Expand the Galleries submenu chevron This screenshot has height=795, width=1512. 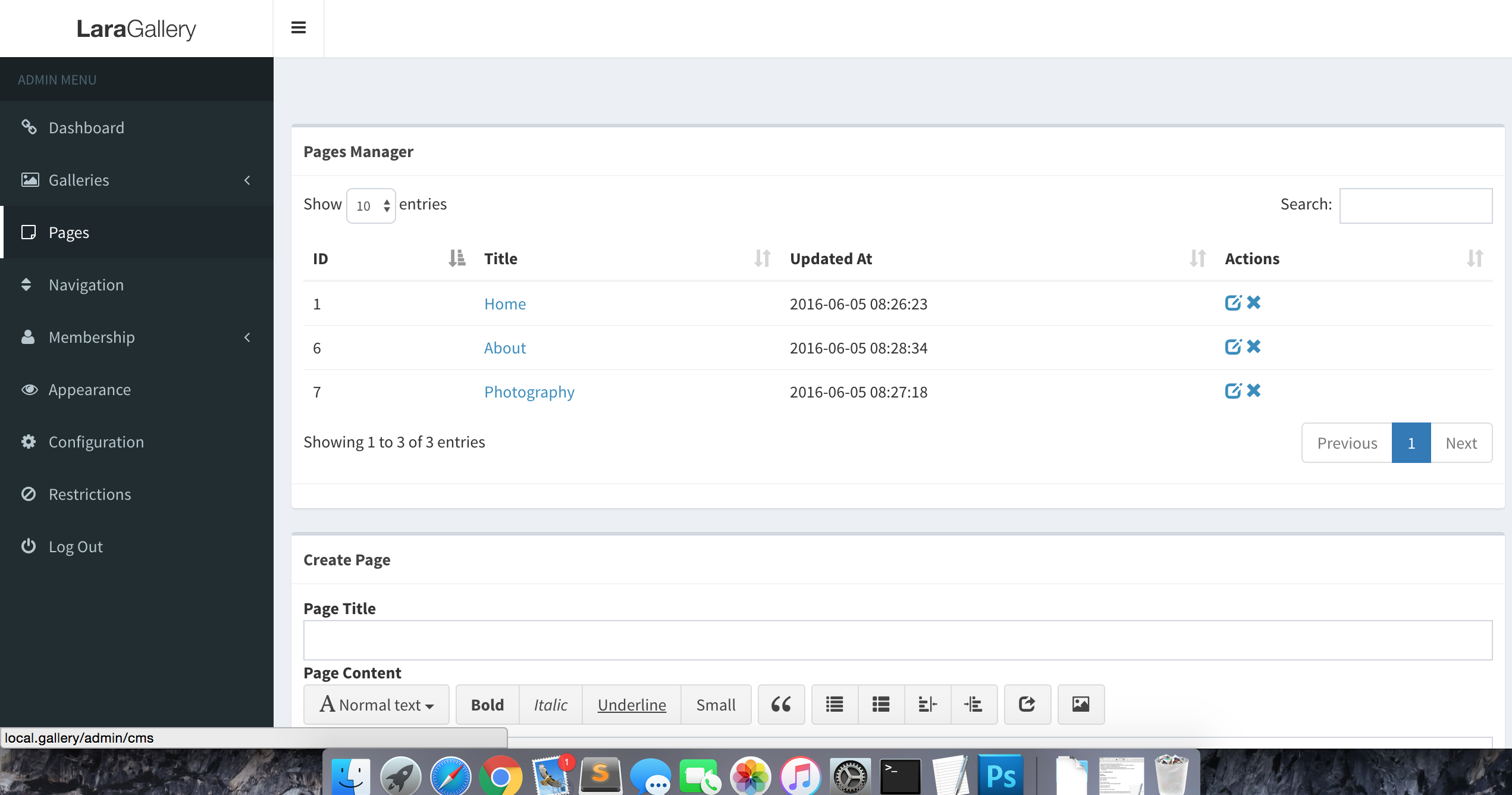coord(247,180)
